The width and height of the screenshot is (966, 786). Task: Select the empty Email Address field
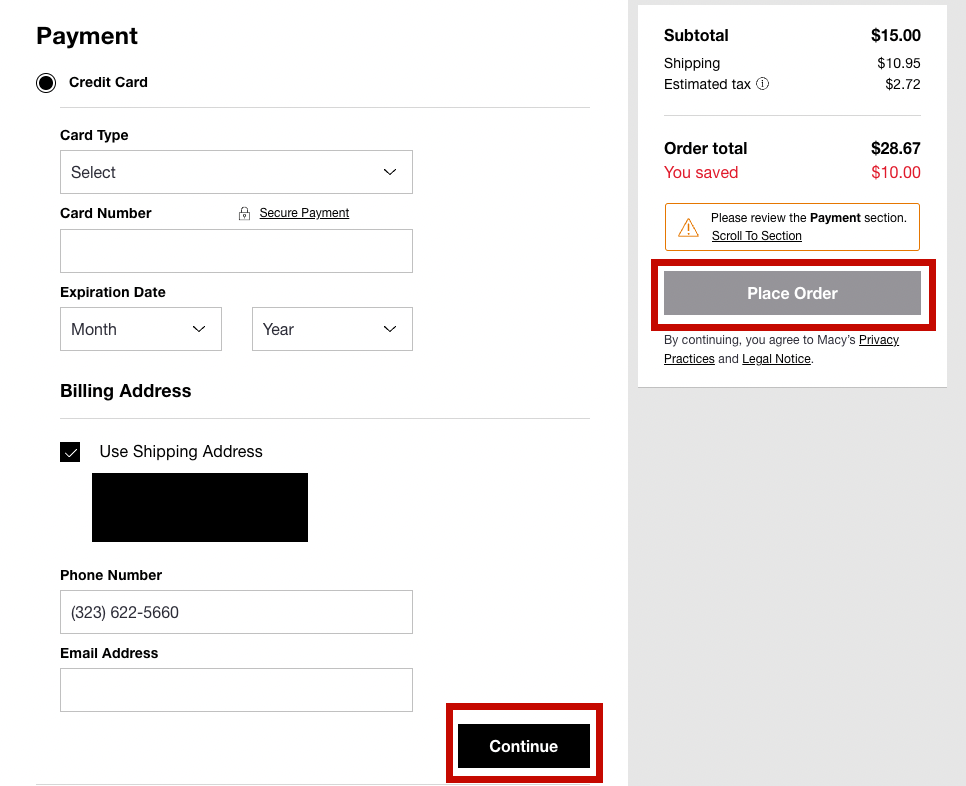tap(236, 690)
